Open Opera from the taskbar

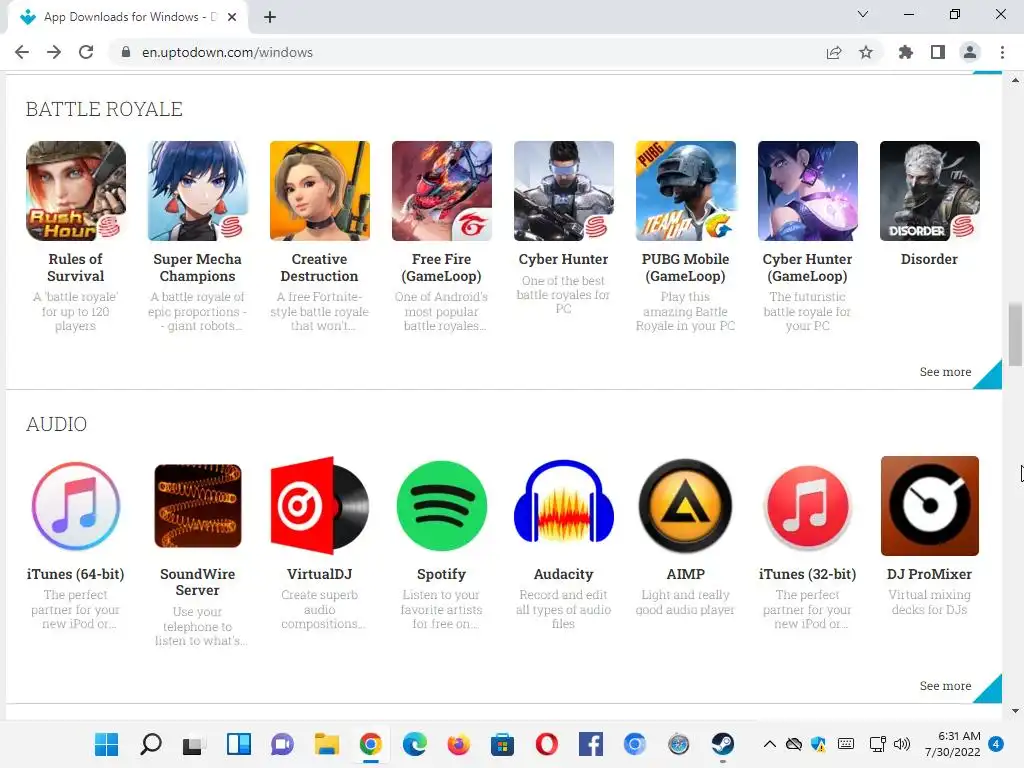pyautogui.click(x=547, y=744)
